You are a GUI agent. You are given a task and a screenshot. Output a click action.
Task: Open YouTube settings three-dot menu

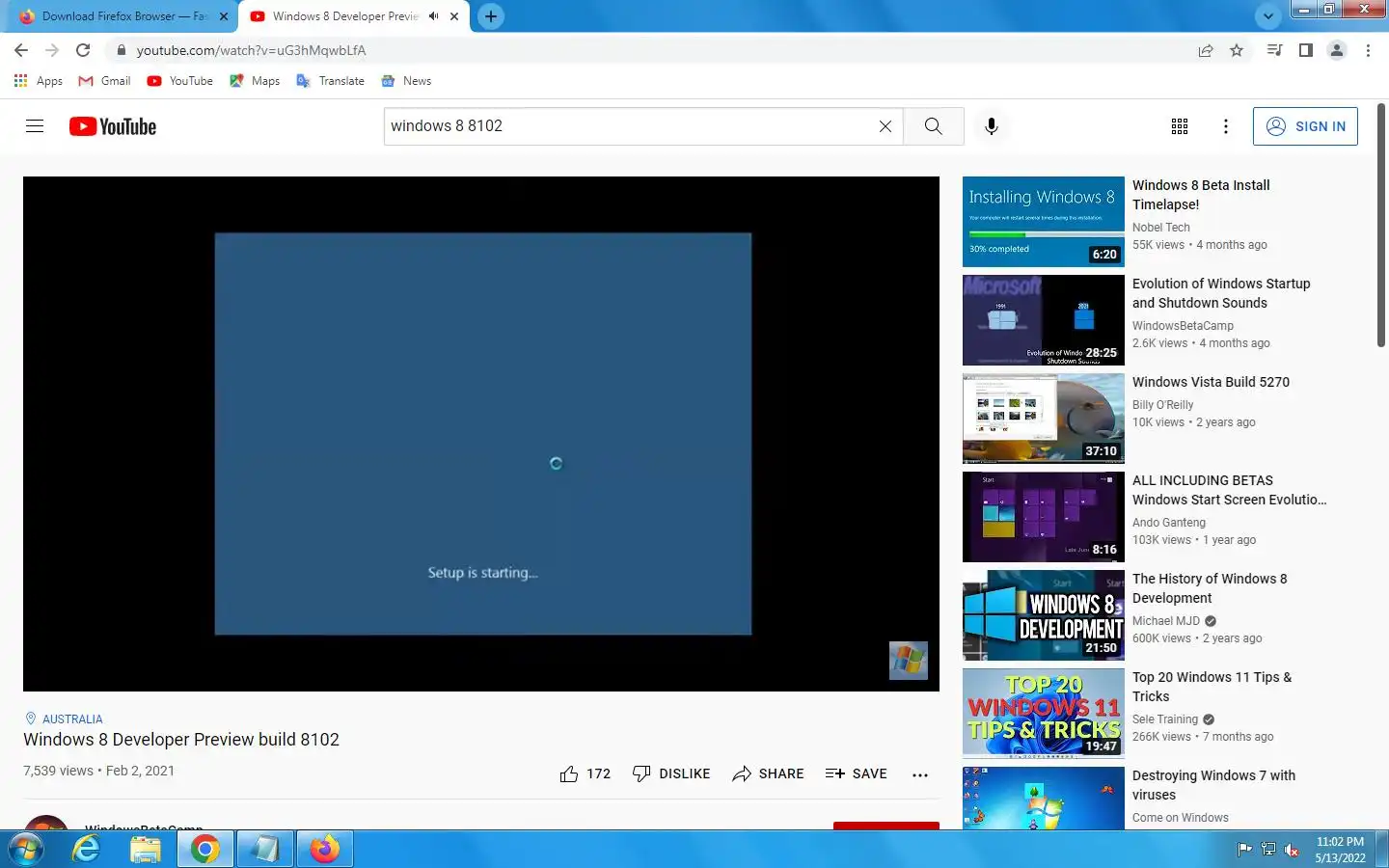[x=1225, y=126]
